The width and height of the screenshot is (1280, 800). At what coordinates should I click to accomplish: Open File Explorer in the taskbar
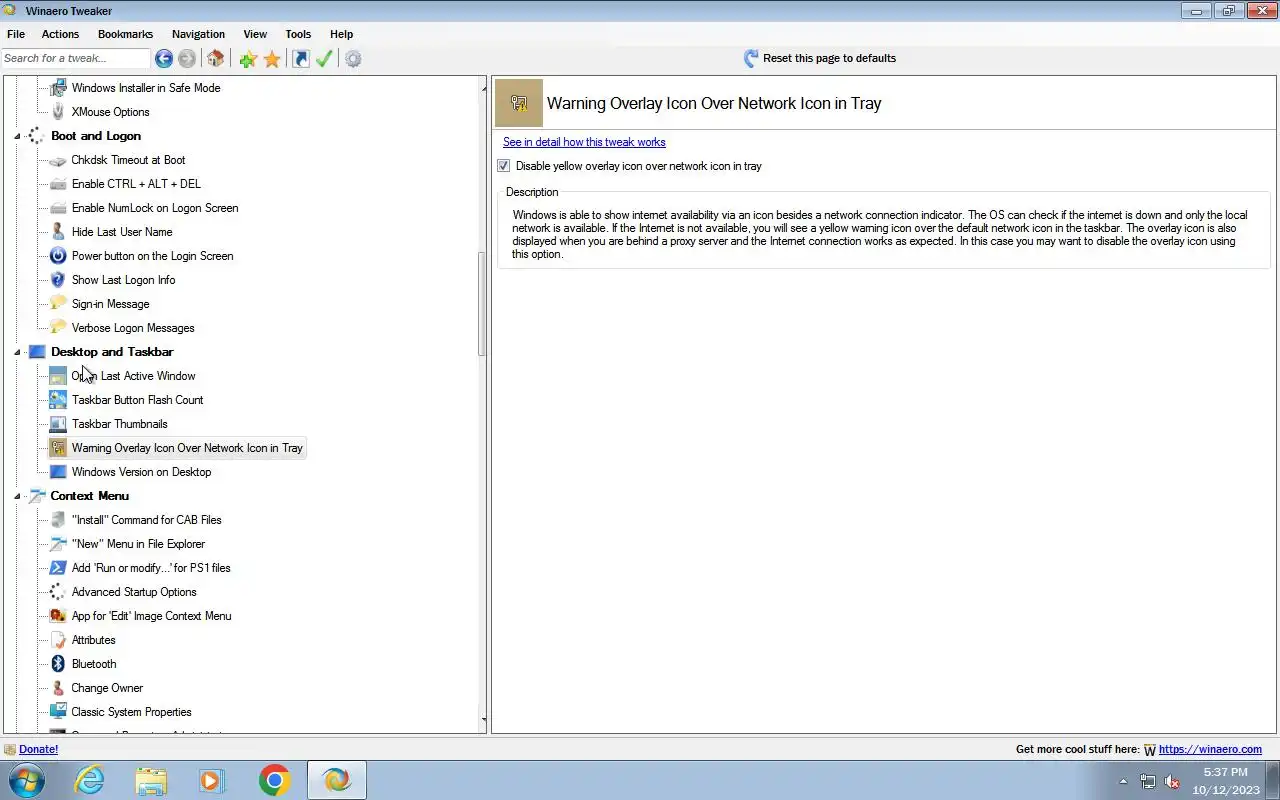[151, 780]
